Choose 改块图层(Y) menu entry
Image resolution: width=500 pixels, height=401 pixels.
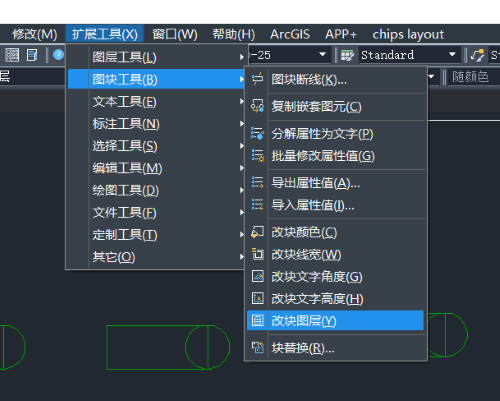335,321
